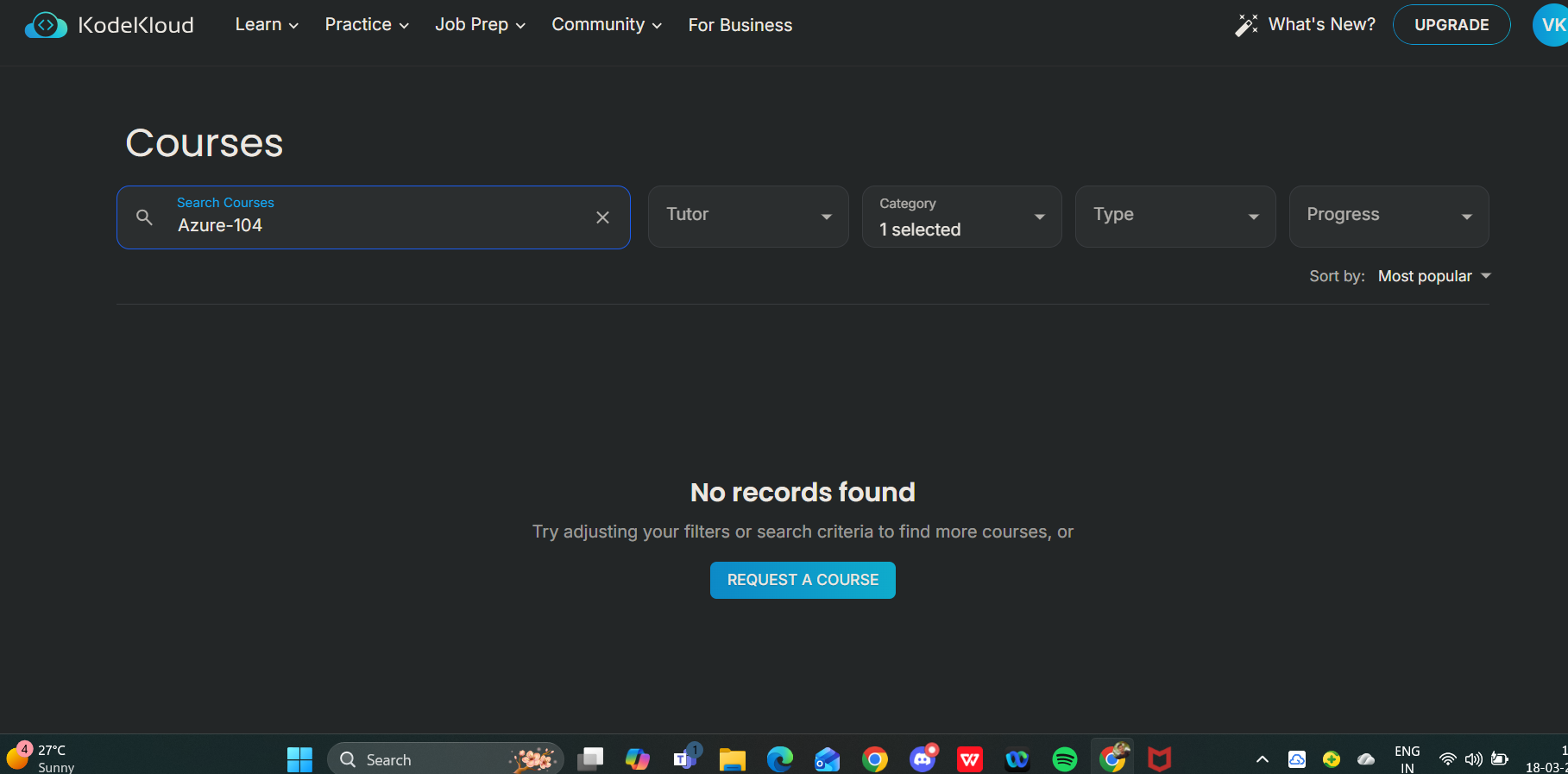
Task: Open the blue W app on the taskbar
Action: point(1017,759)
